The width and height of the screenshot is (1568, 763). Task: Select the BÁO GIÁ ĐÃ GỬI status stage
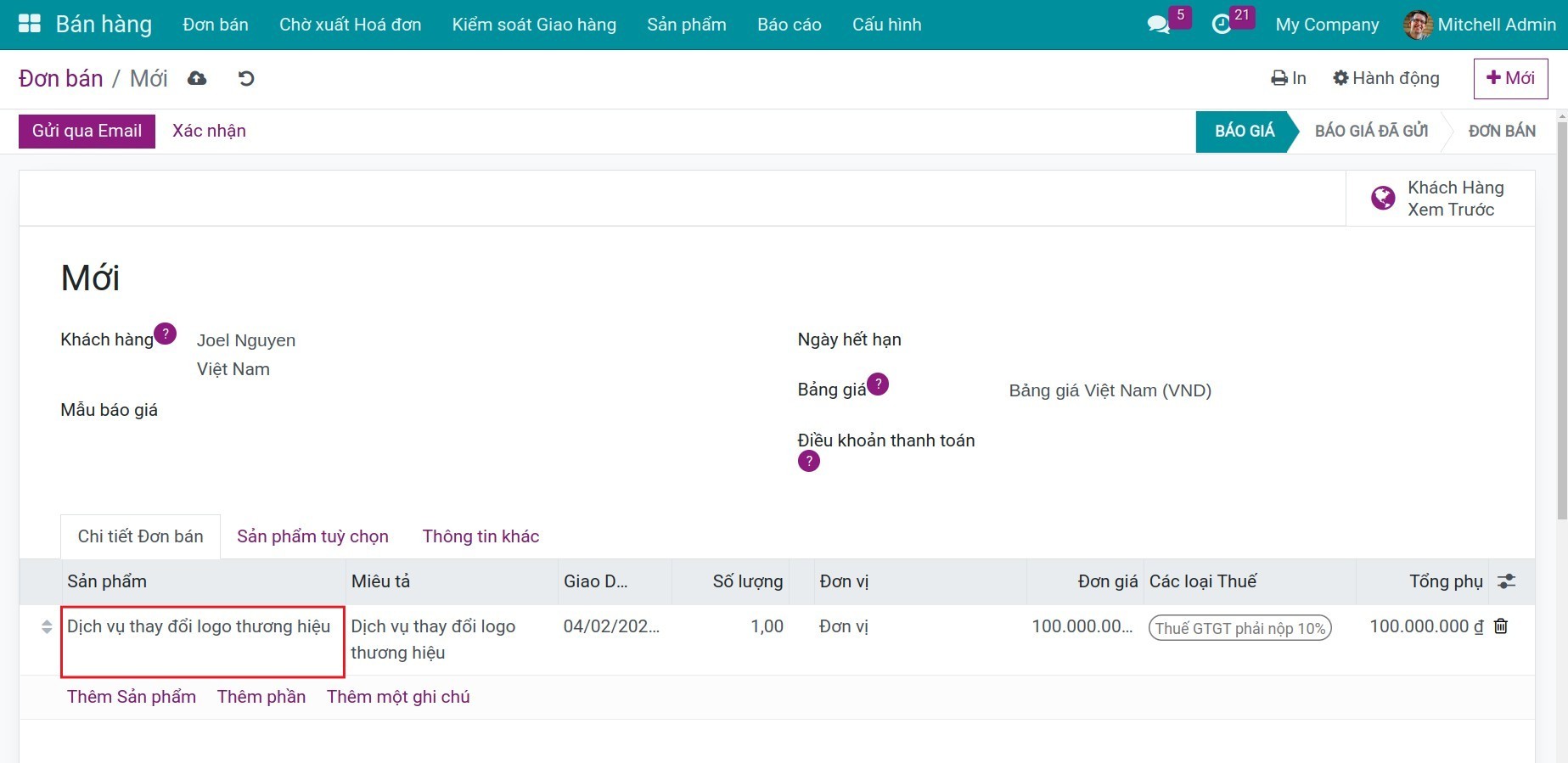(1370, 131)
